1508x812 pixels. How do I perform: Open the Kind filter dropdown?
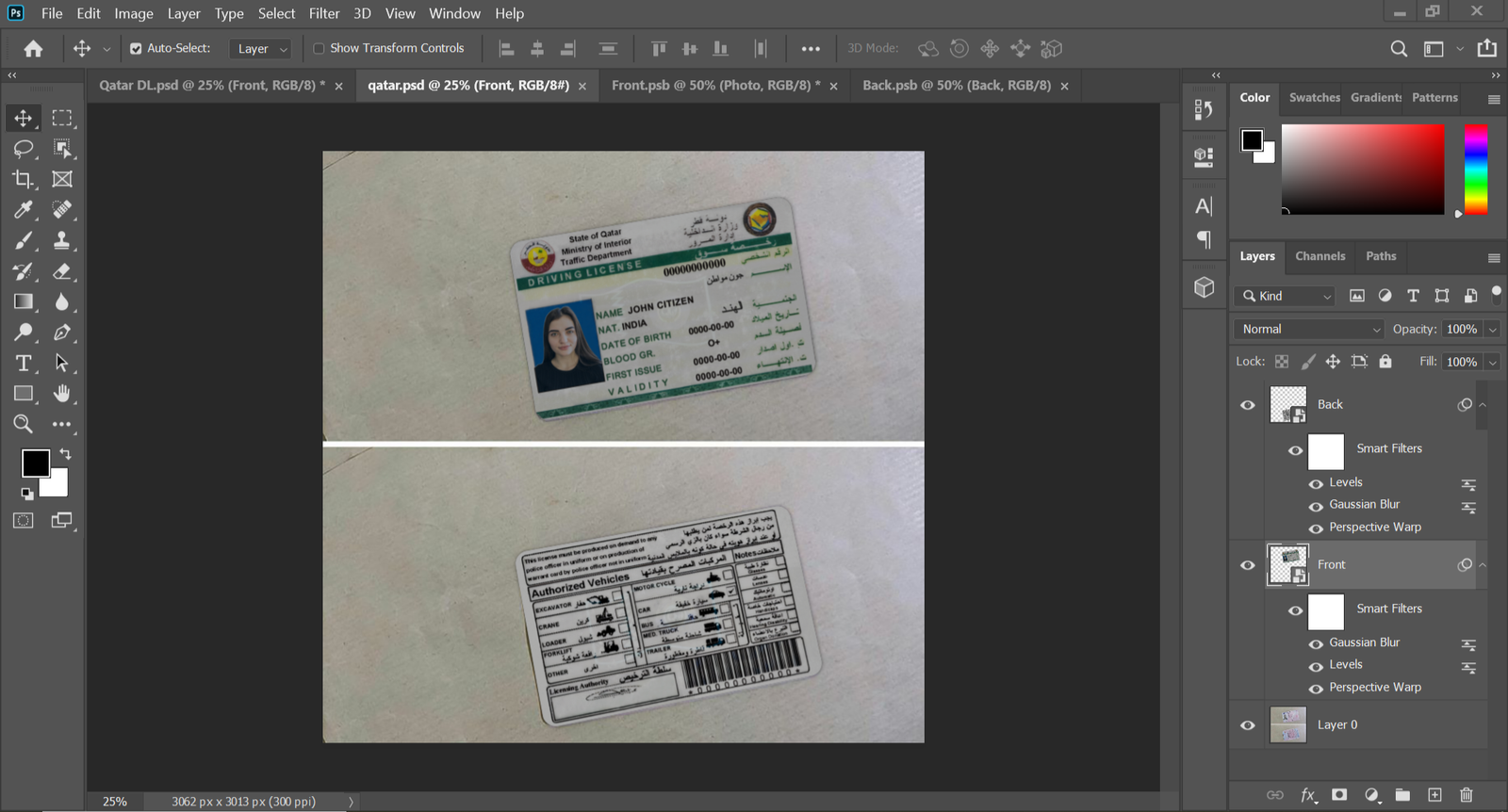point(1286,296)
